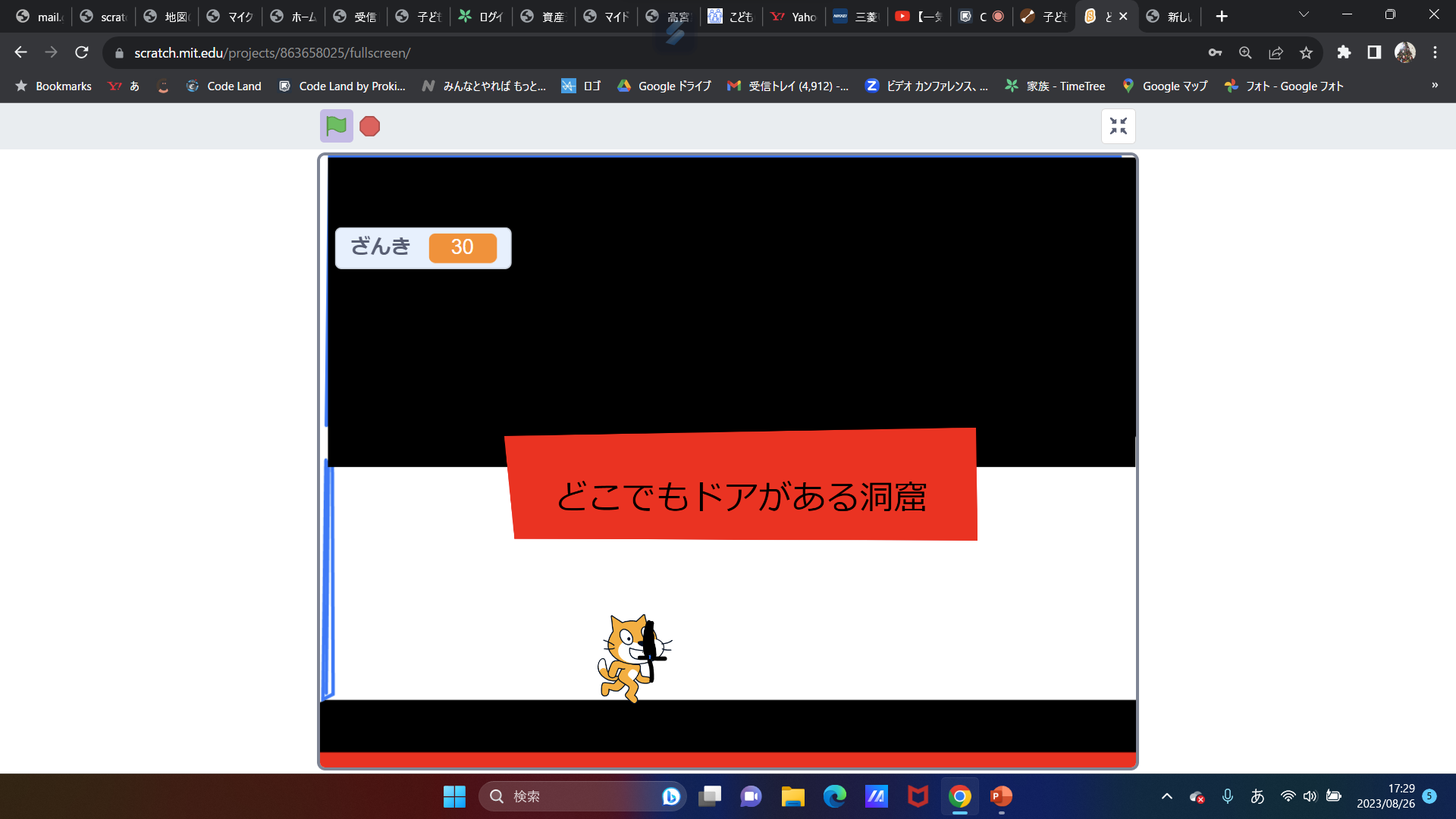Share this page icon
Screen dimensions: 1456x819
[x=1276, y=52]
